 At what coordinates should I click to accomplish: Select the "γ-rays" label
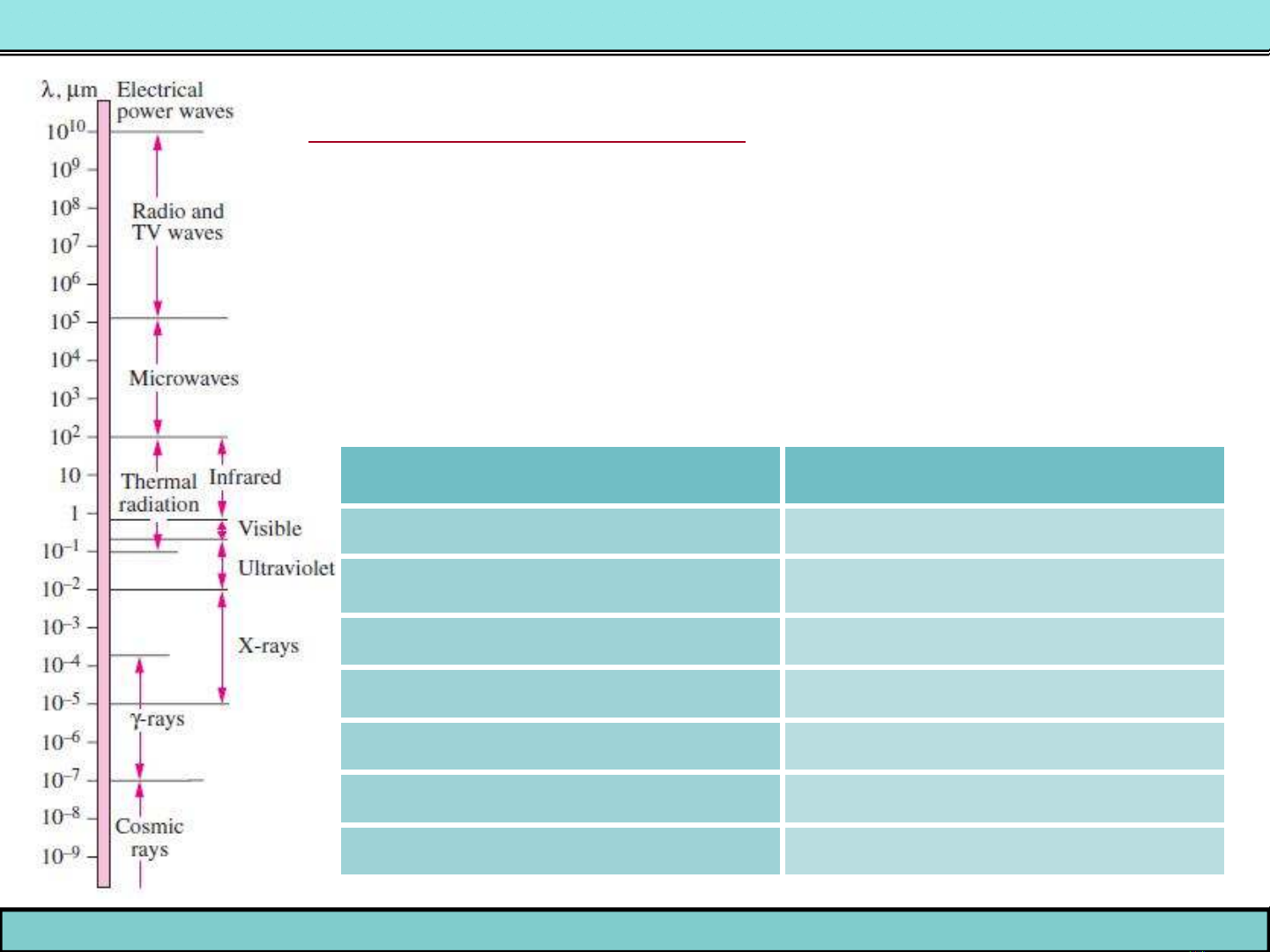point(158,719)
